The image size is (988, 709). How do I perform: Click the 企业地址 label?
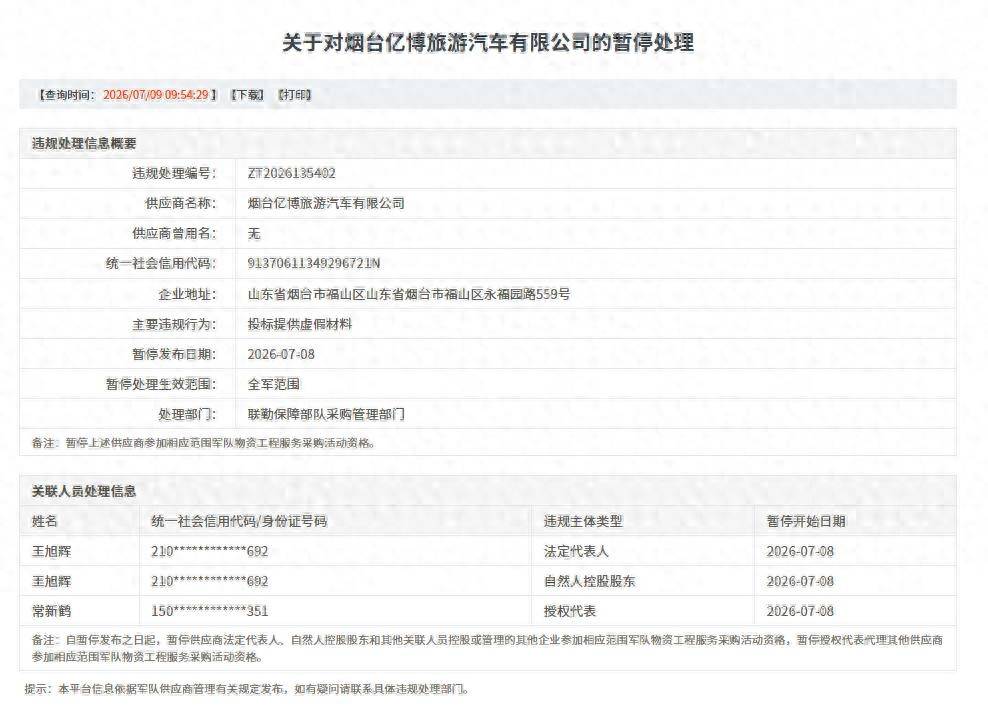pyautogui.click(x=187, y=294)
